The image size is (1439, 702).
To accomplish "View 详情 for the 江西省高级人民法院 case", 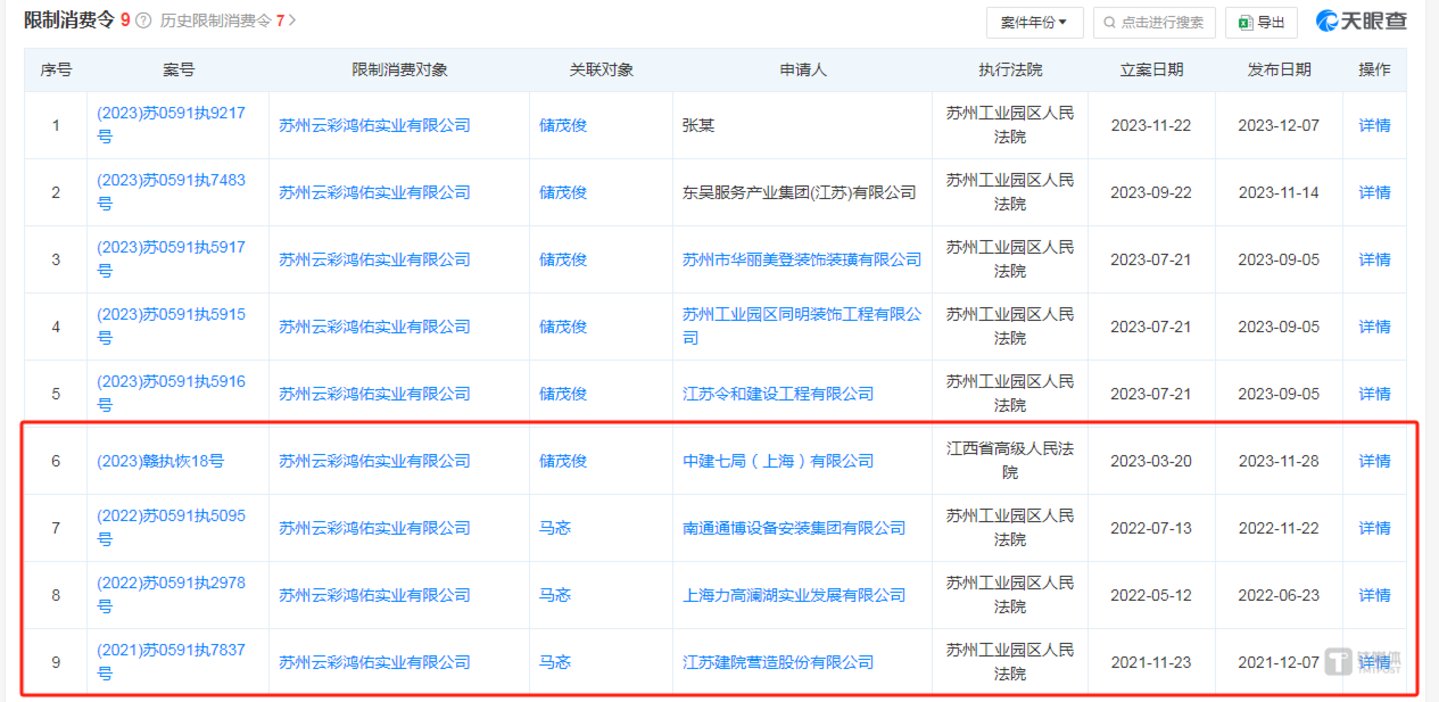I will [x=1374, y=461].
